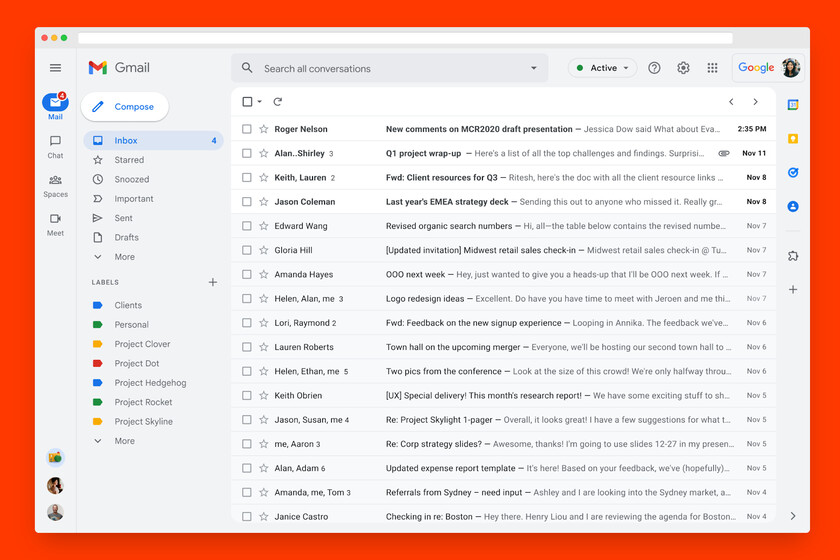This screenshot has width=840, height=560.
Task: Click the main menu hamburger icon
Action: (x=55, y=68)
